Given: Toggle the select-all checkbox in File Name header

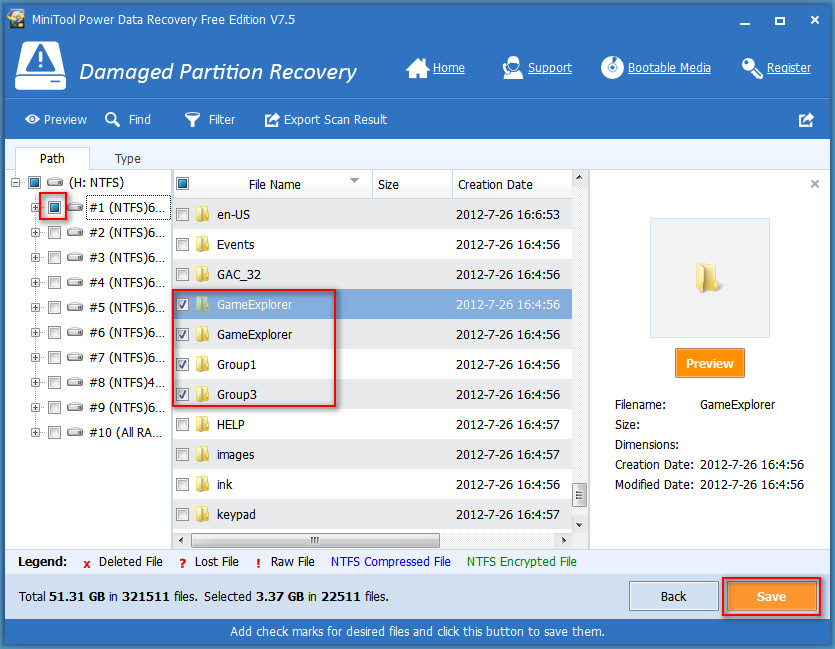Looking at the screenshot, I should (x=181, y=183).
